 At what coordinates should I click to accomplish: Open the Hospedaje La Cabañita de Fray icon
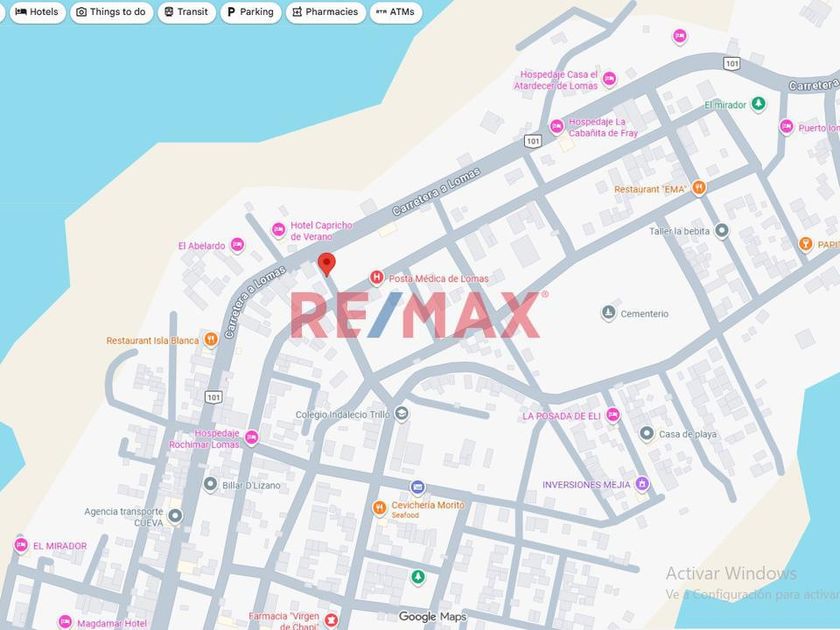(x=557, y=127)
